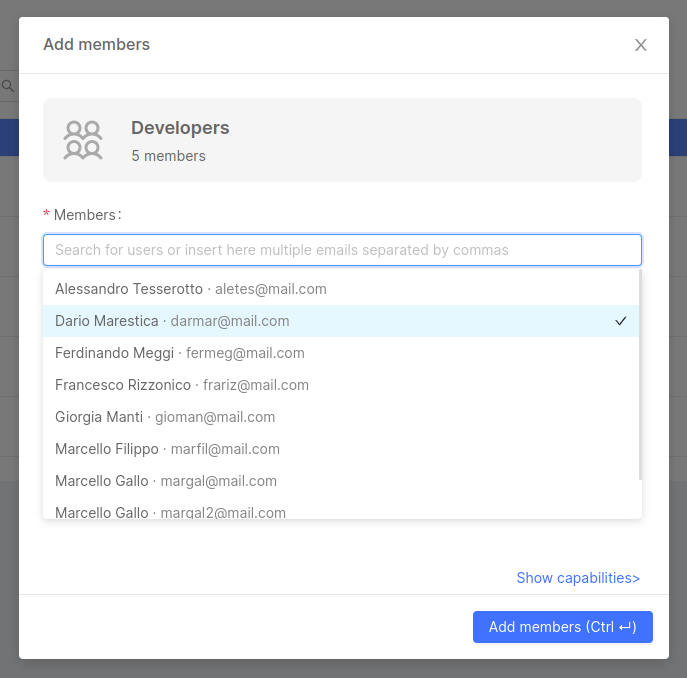
Task: Close the Add members dialog
Action: coord(641,45)
